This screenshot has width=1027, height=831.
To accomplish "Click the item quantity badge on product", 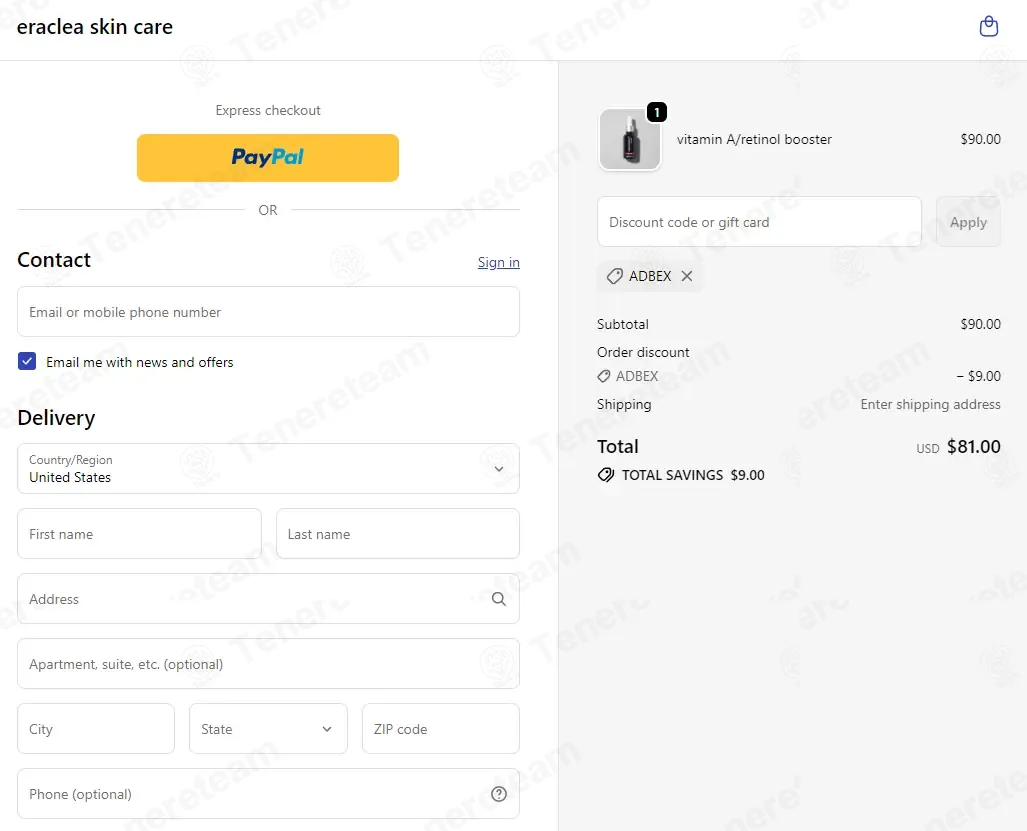I will pyautogui.click(x=657, y=112).
